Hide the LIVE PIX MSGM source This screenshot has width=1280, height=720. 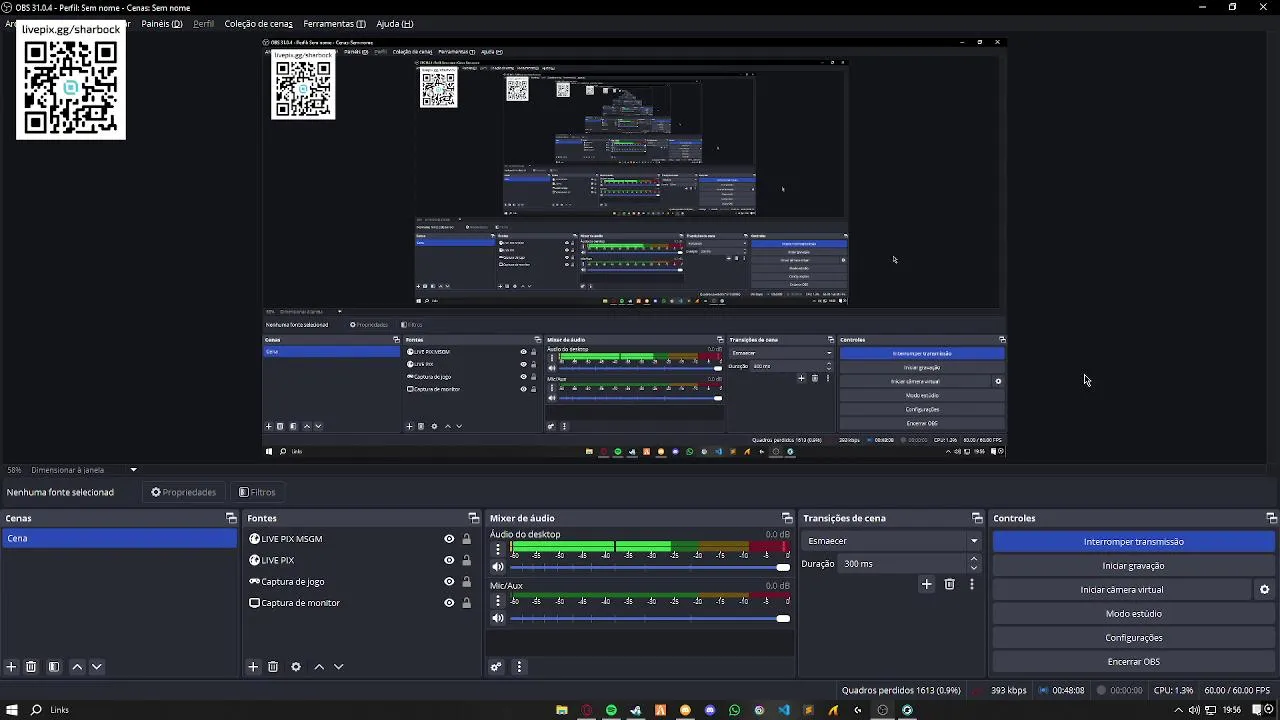pos(449,539)
